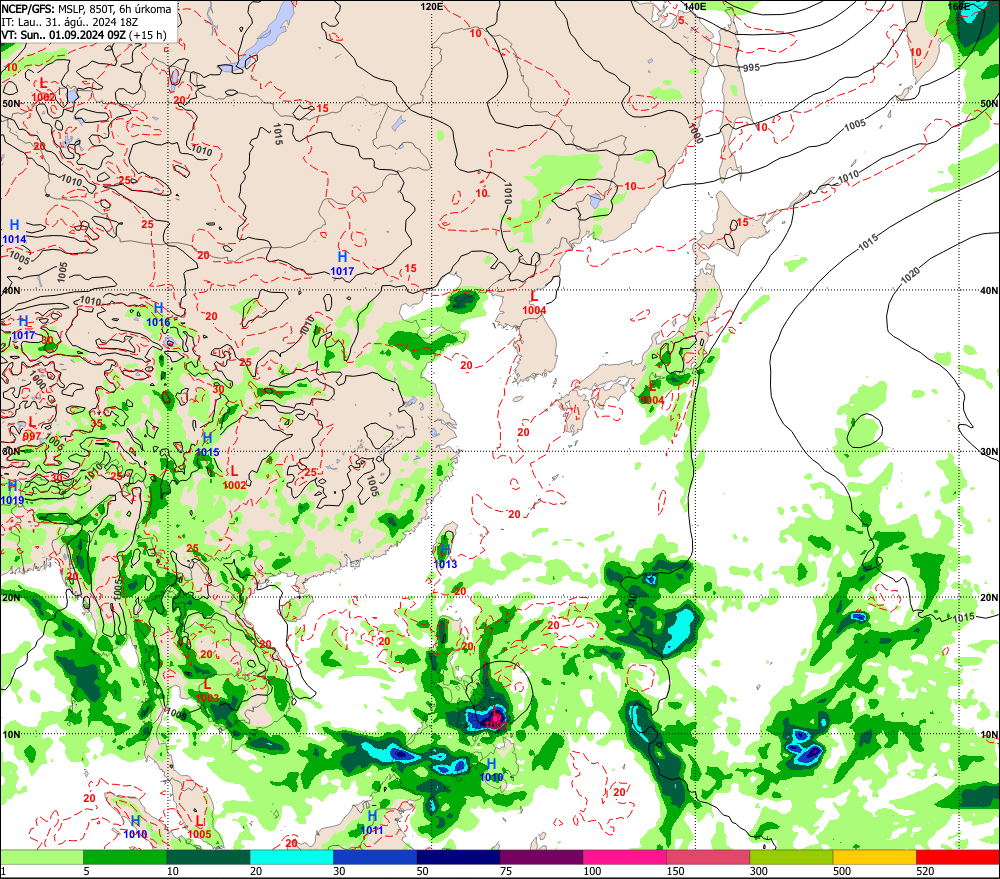Click the L 1003 low over Indochina
This screenshot has height=879, width=1000.
point(207,691)
